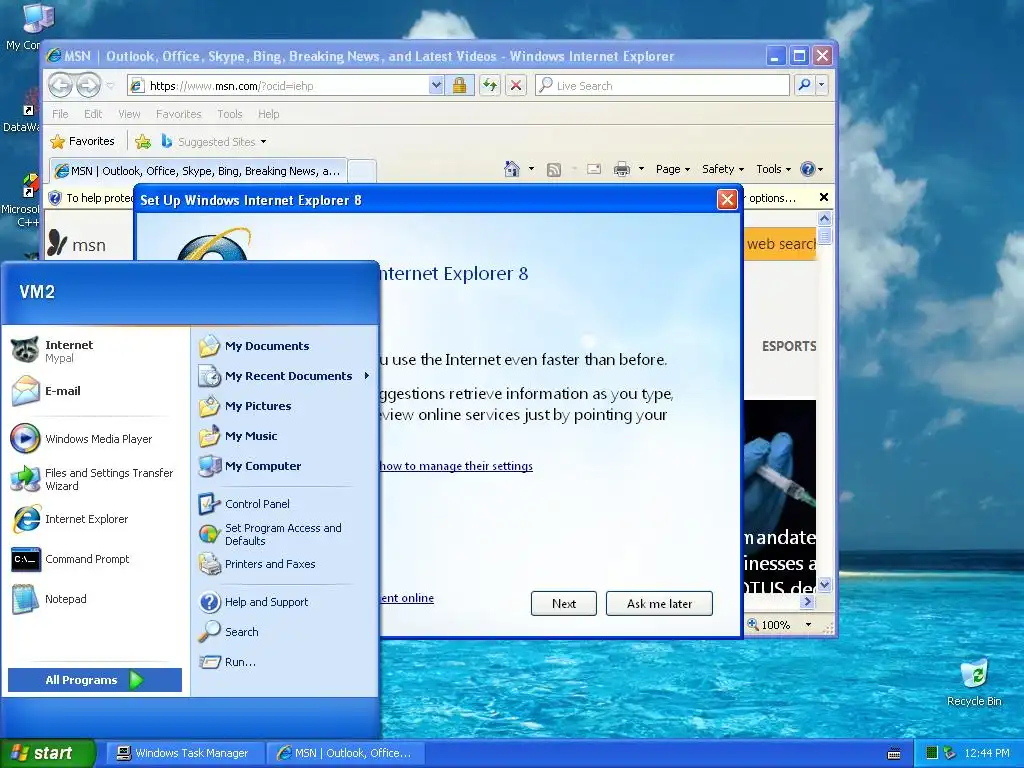The height and width of the screenshot is (768, 1024).
Task: Click the Forward arrow in Internet Explorer
Action: (x=89, y=85)
